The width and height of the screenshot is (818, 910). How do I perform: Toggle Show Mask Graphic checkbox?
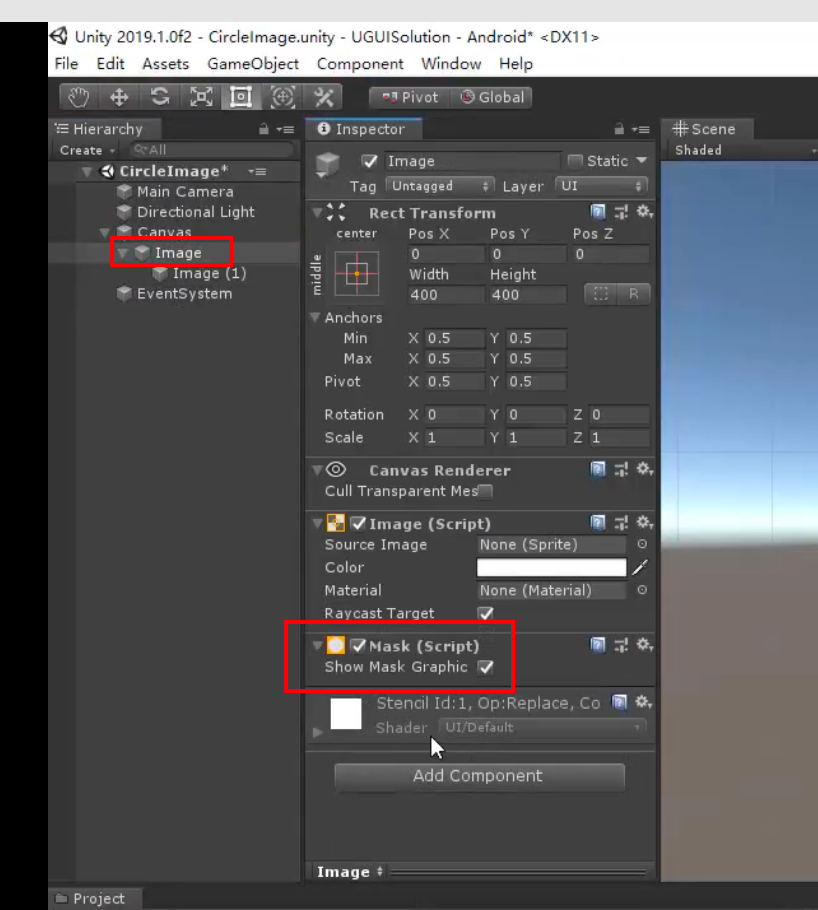[485, 667]
